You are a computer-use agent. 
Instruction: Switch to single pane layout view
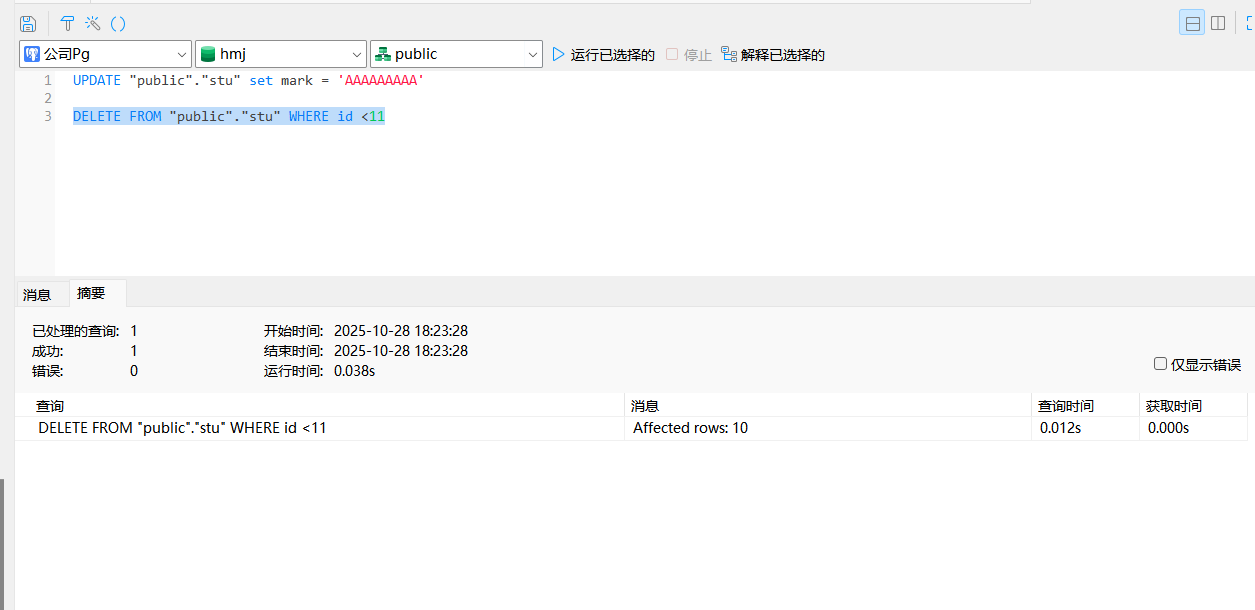pyautogui.click(x=1192, y=23)
